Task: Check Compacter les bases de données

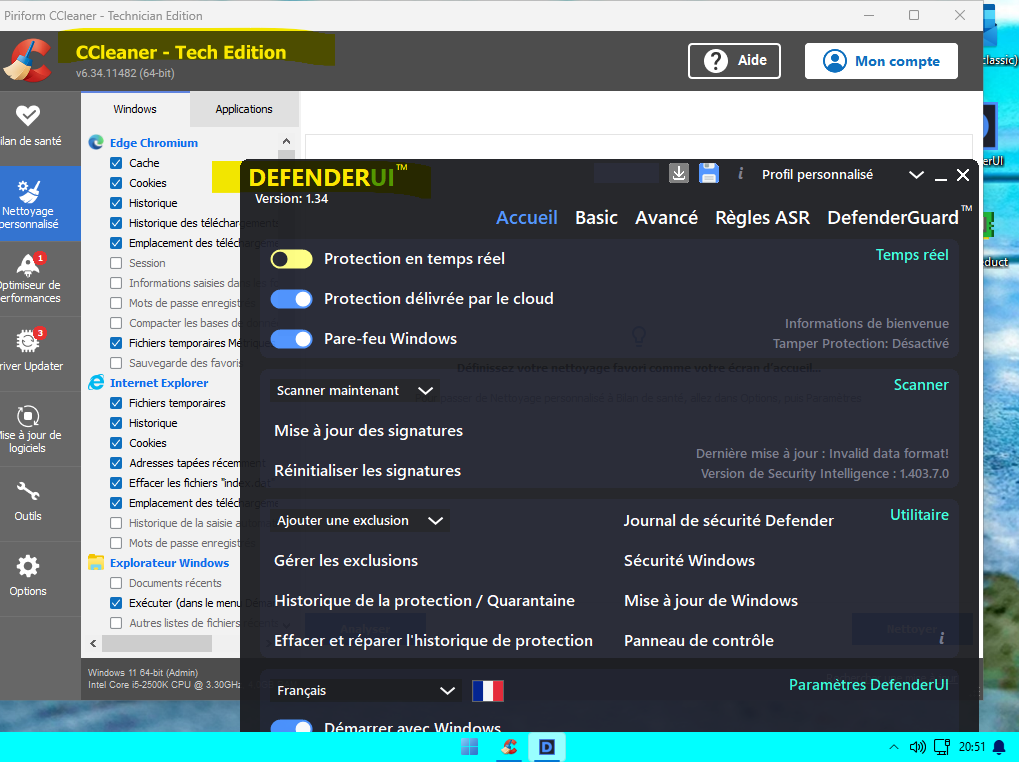Action: click(116, 323)
